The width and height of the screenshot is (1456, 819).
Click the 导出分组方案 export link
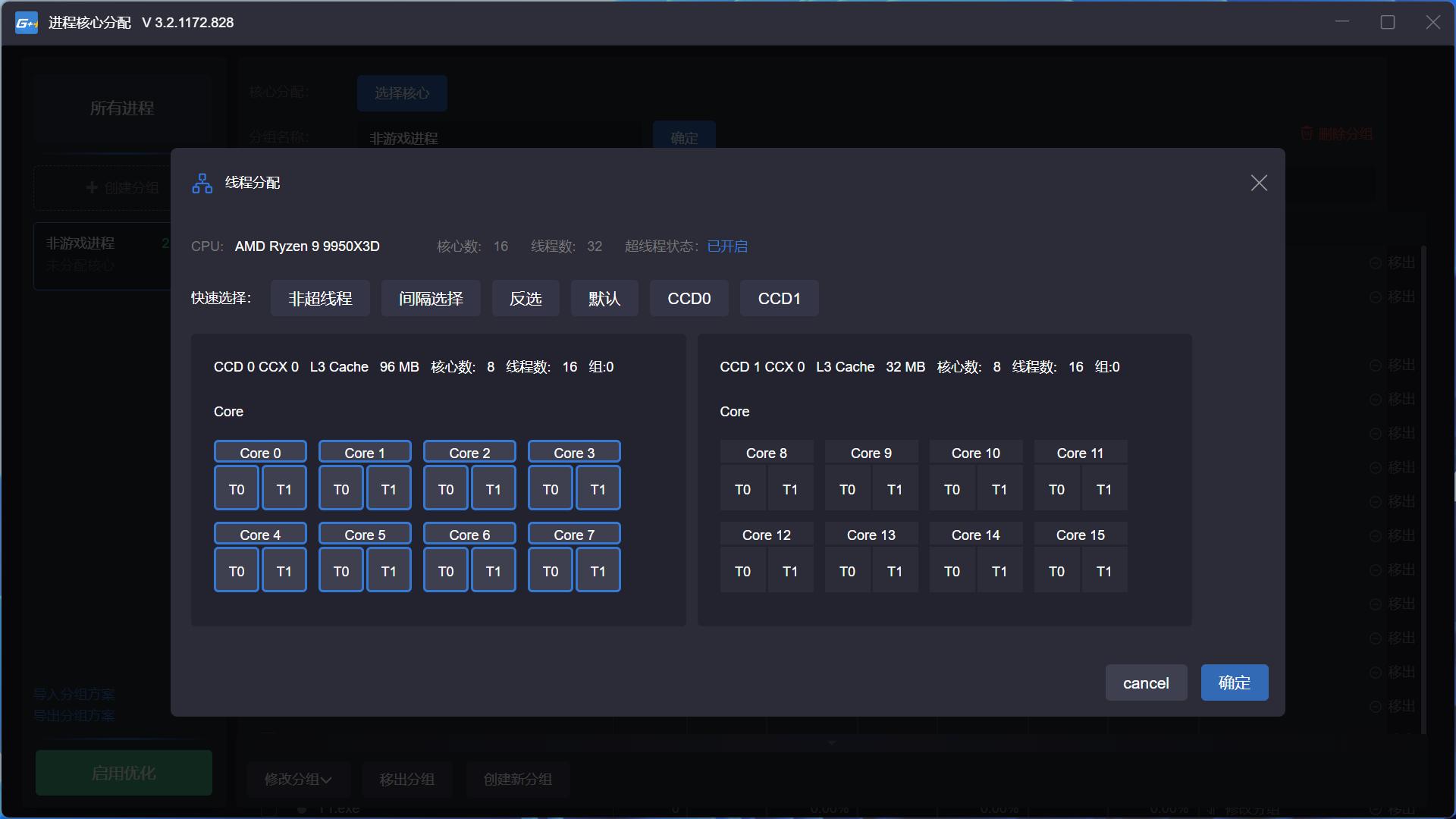coord(74,715)
